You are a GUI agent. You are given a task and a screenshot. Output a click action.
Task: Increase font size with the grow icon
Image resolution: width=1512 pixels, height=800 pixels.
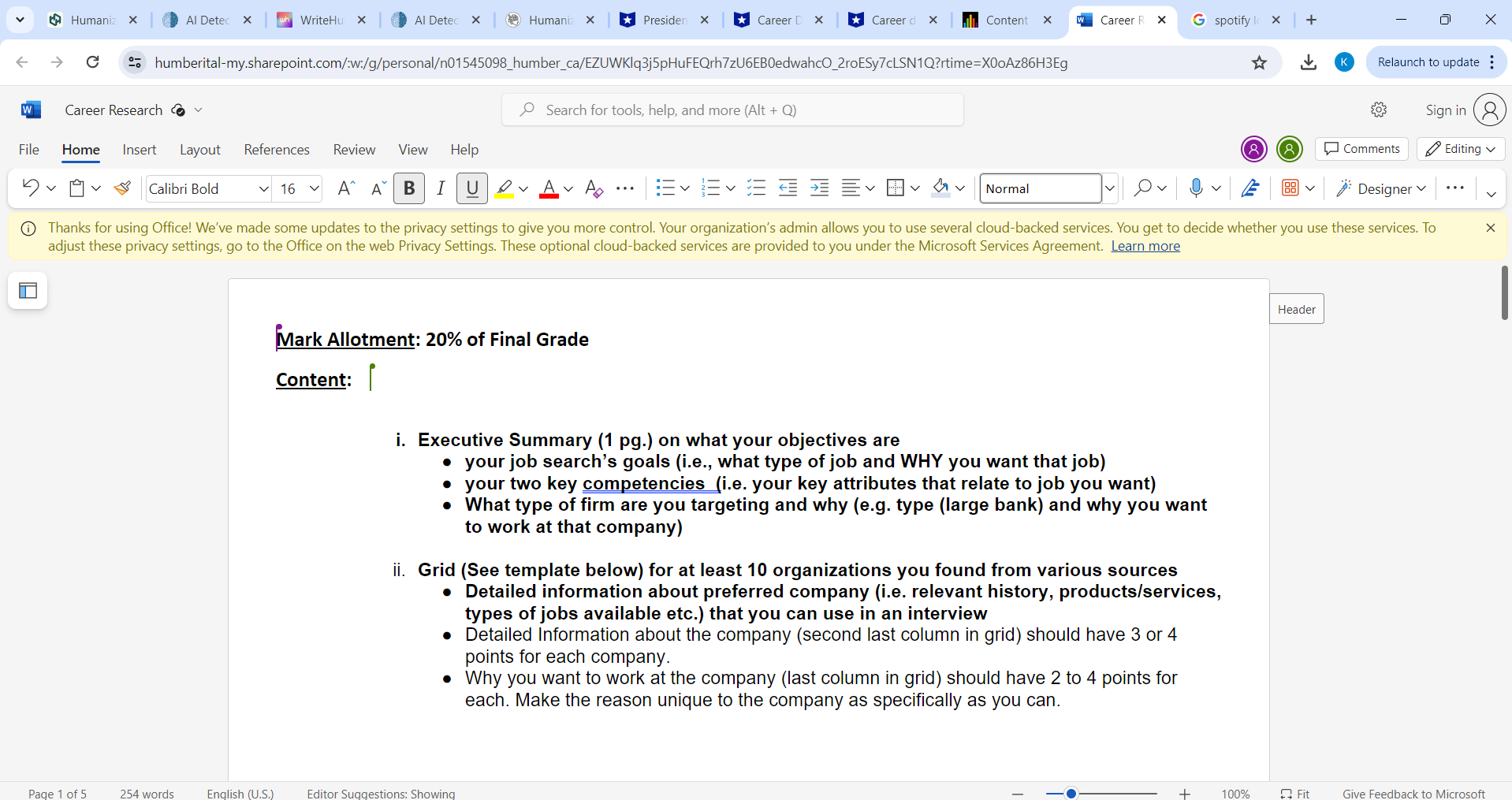(x=345, y=188)
